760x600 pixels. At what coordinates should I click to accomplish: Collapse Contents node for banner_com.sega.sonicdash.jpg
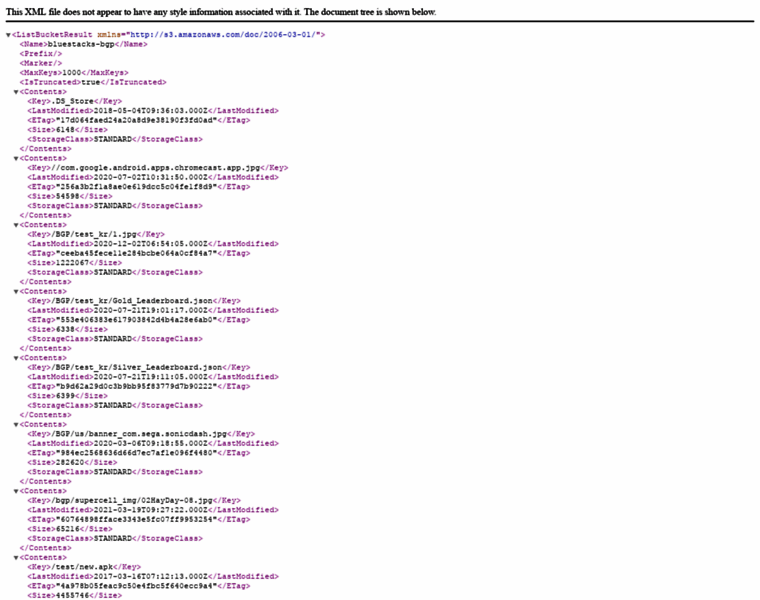16,425
